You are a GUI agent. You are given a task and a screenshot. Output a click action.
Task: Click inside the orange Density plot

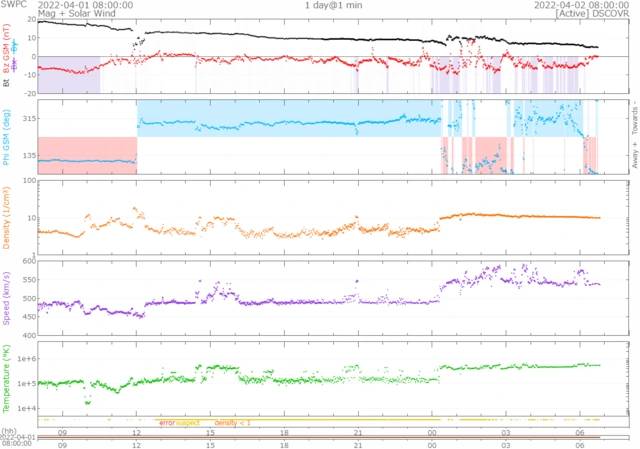pyautogui.click(x=333, y=218)
